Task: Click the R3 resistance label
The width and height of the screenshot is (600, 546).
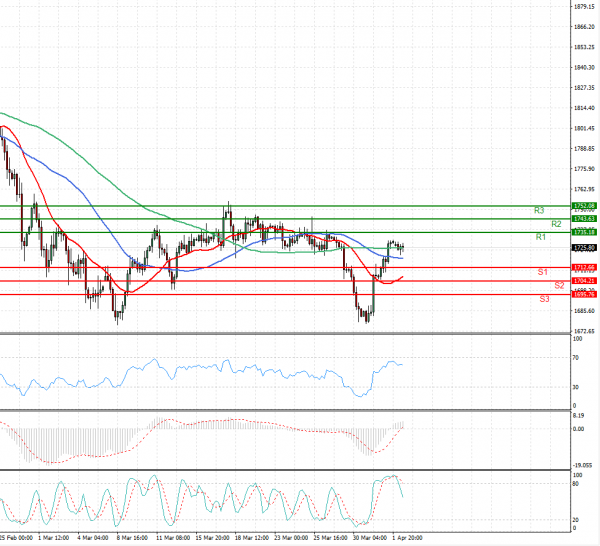Action: [539, 210]
